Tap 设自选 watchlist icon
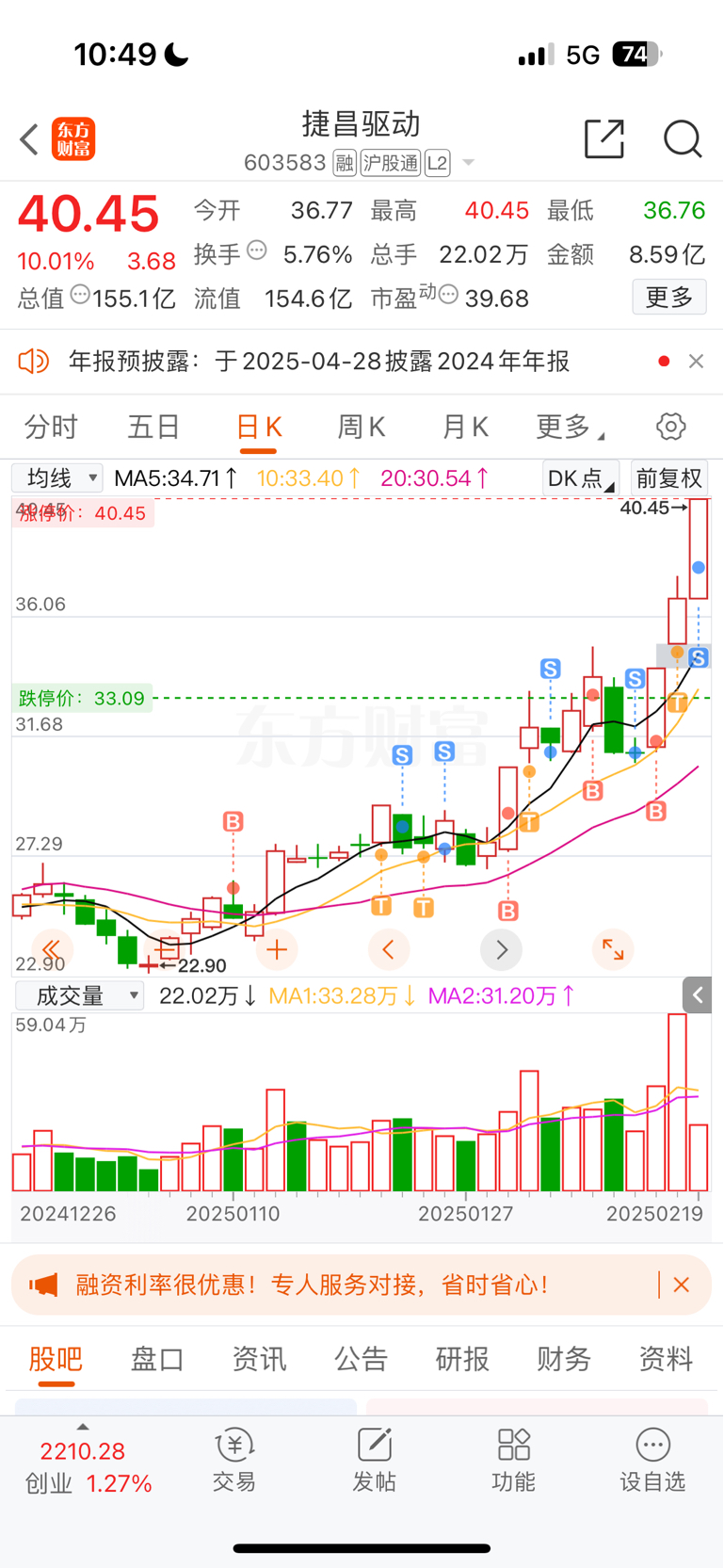This screenshot has height=1568, width=724. click(x=652, y=1460)
